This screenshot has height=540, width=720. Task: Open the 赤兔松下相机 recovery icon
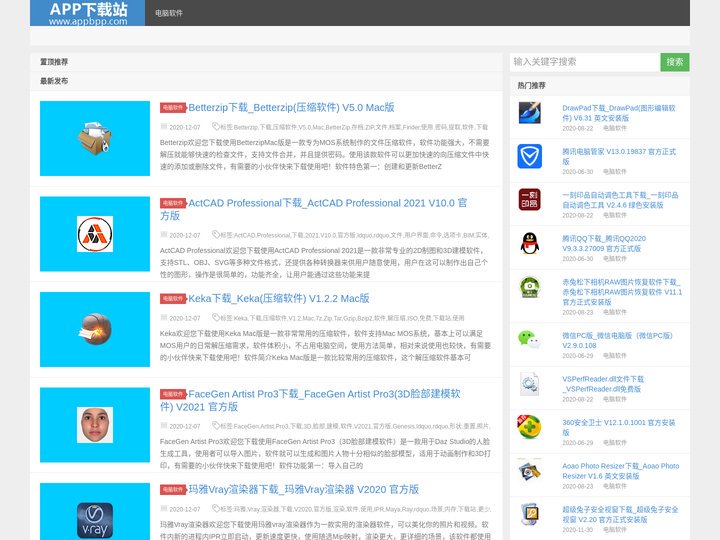[x=529, y=287]
